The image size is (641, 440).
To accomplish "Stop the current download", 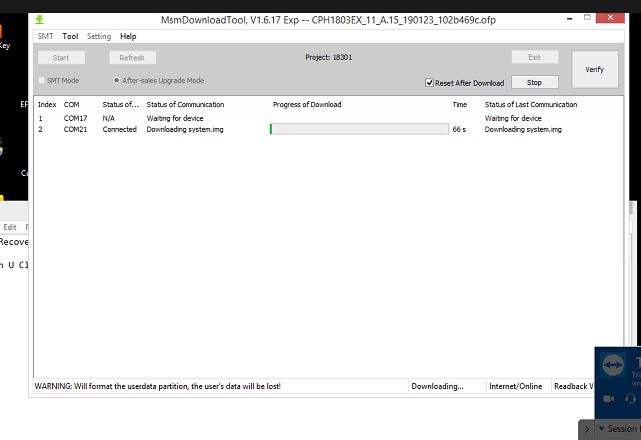I will [535, 82].
